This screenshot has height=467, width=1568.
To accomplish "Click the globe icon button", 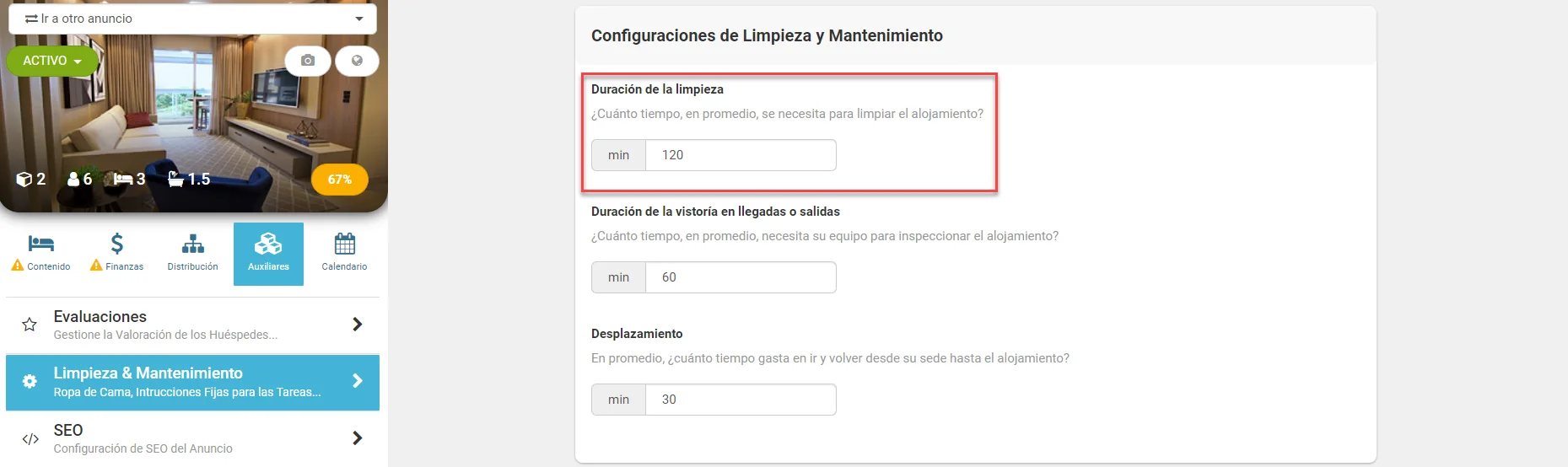I will (357, 61).
